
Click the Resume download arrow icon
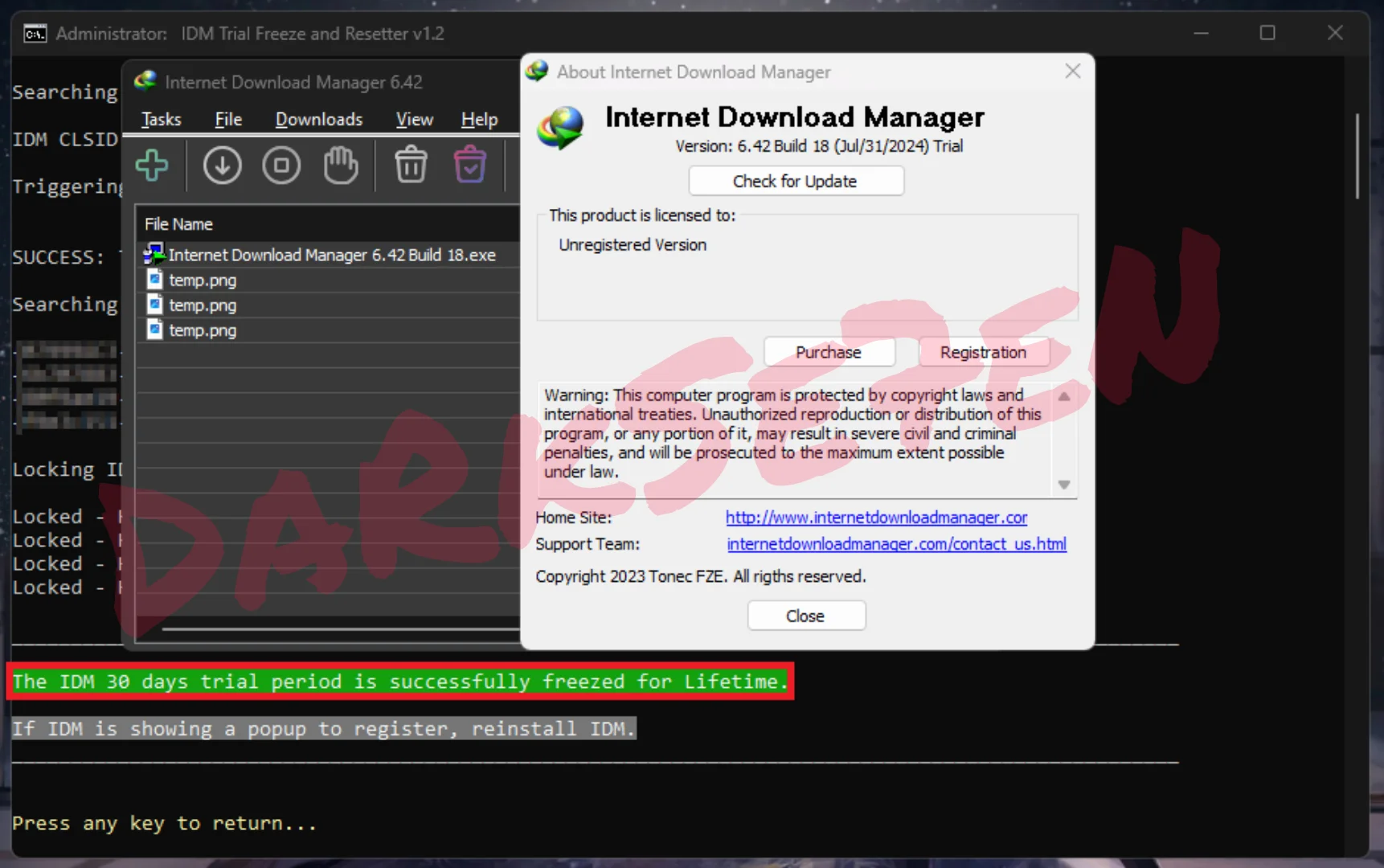[x=223, y=166]
